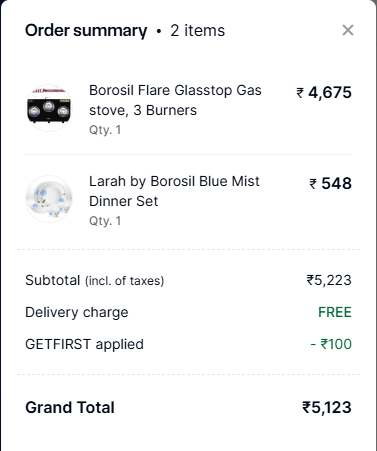The width and height of the screenshot is (377, 451).
Task: Click the Borosil Flare Glasstop Gas stove title
Action: pos(175,100)
